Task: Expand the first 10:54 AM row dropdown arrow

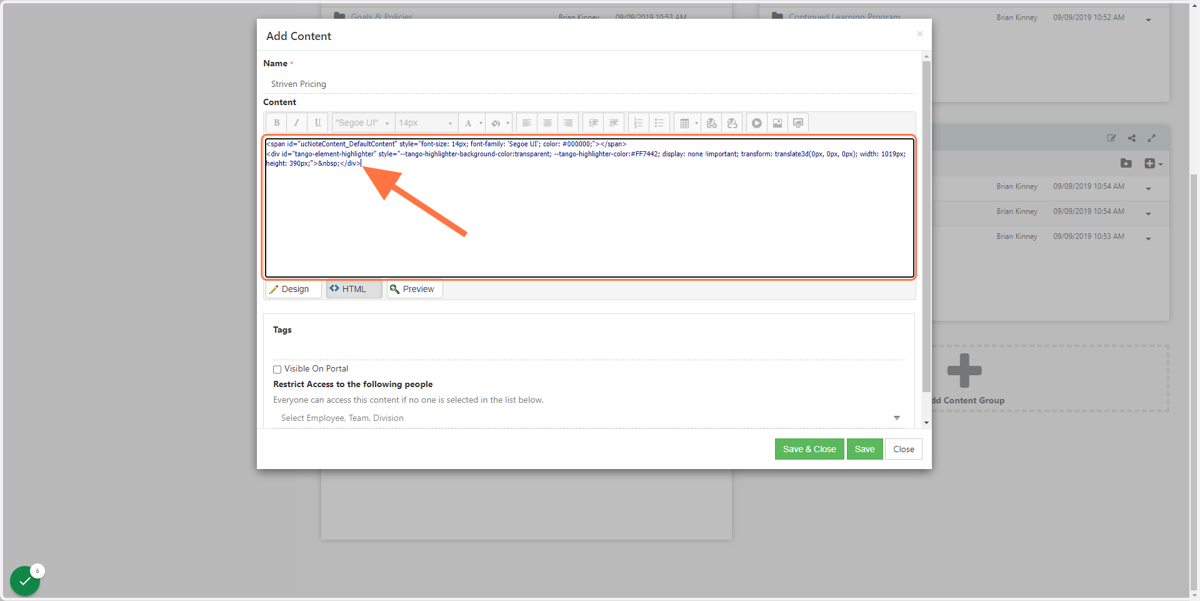Action: (1148, 189)
